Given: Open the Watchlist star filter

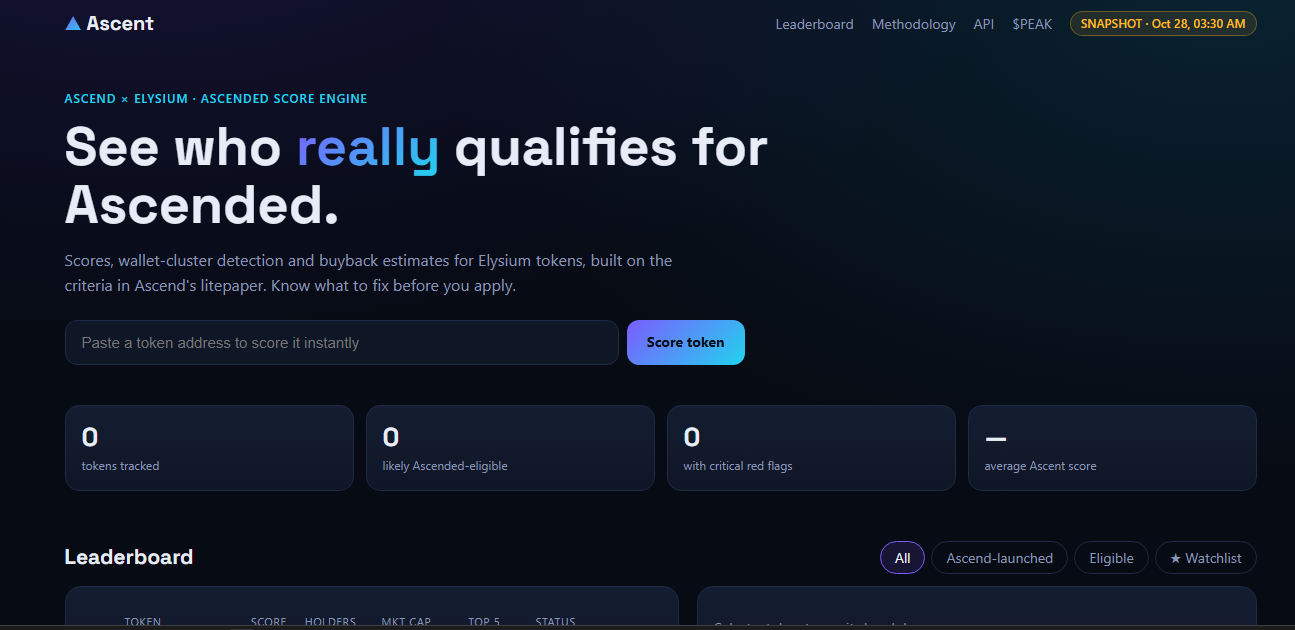Looking at the screenshot, I should click(1205, 558).
